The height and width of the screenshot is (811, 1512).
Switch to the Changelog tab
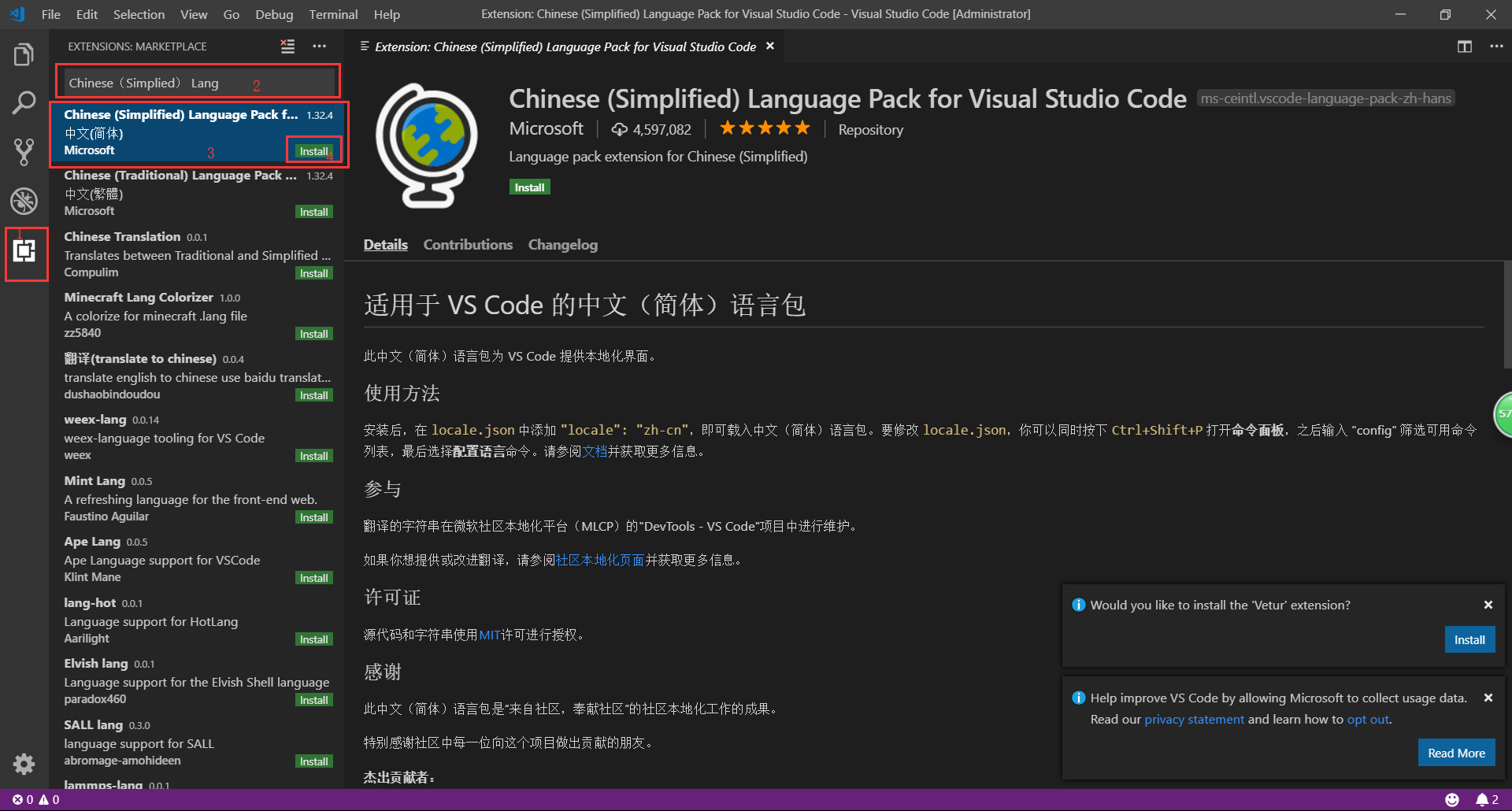562,245
